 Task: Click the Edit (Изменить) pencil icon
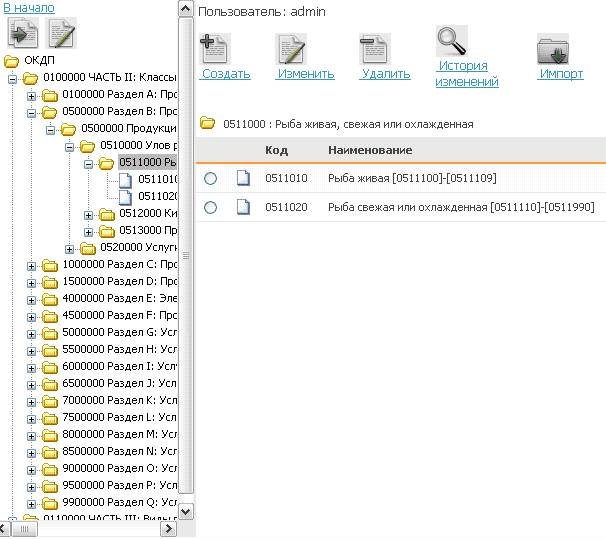[291, 49]
